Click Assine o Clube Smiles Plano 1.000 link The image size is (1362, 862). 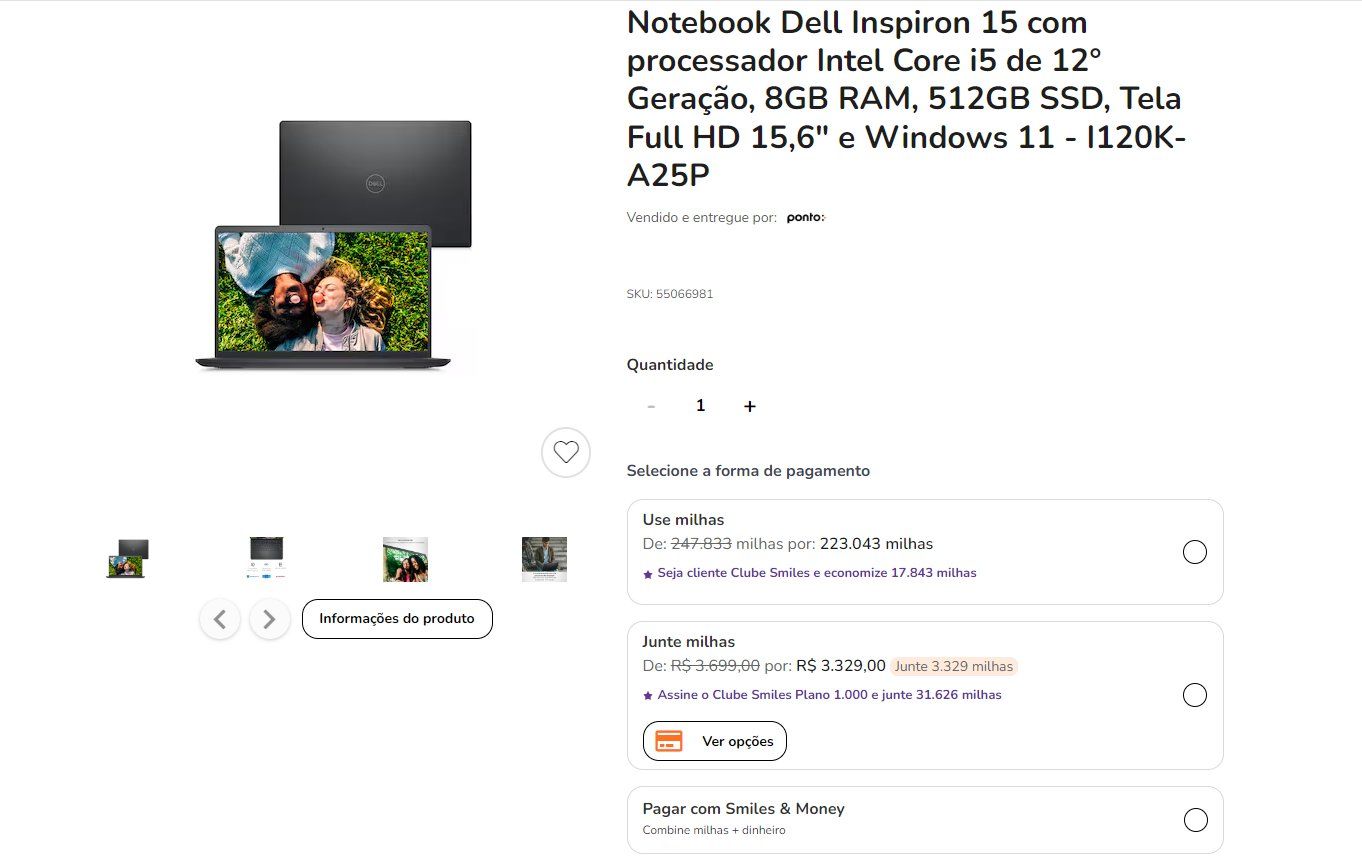(x=822, y=695)
